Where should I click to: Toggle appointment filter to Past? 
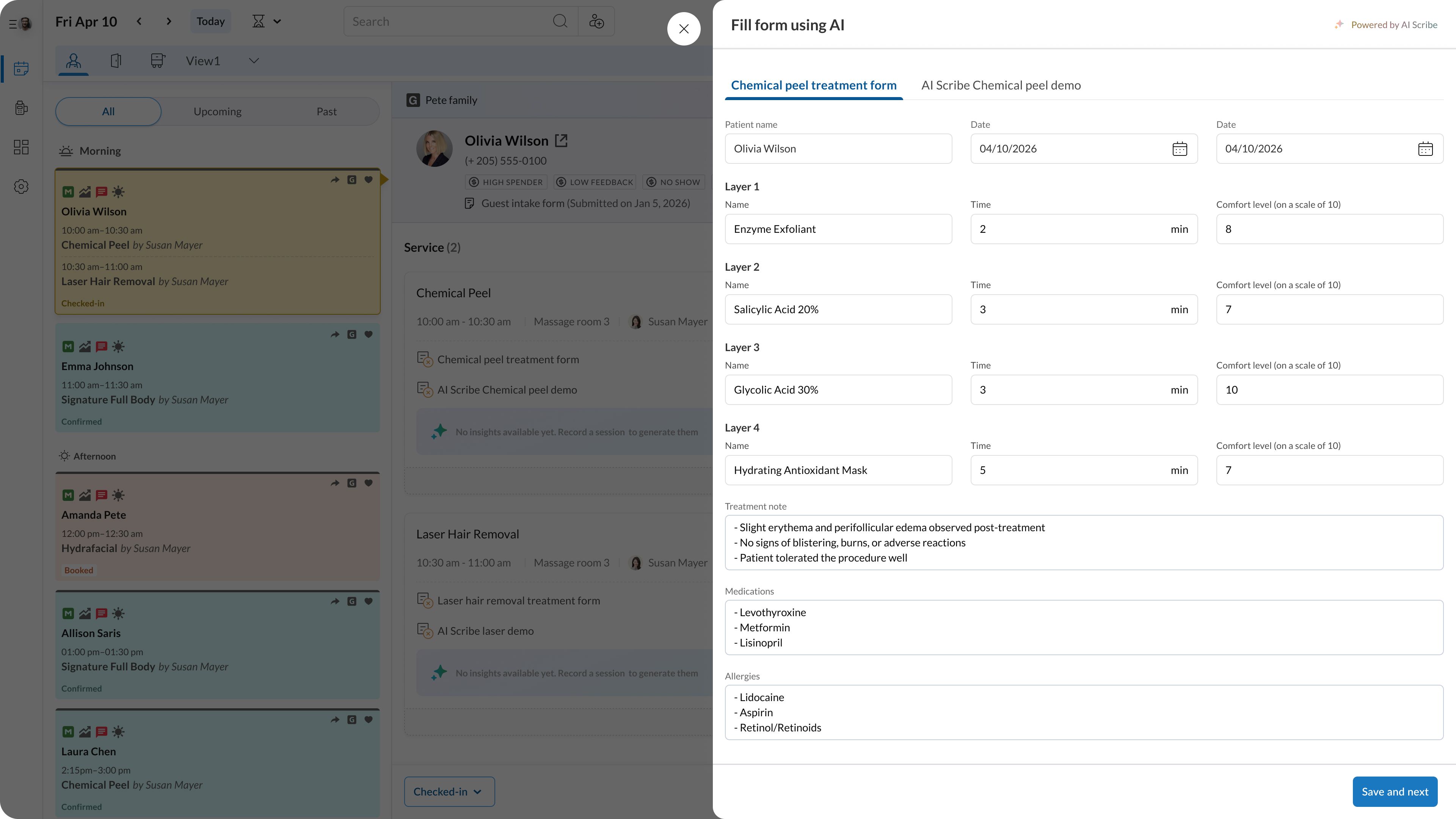tap(326, 112)
